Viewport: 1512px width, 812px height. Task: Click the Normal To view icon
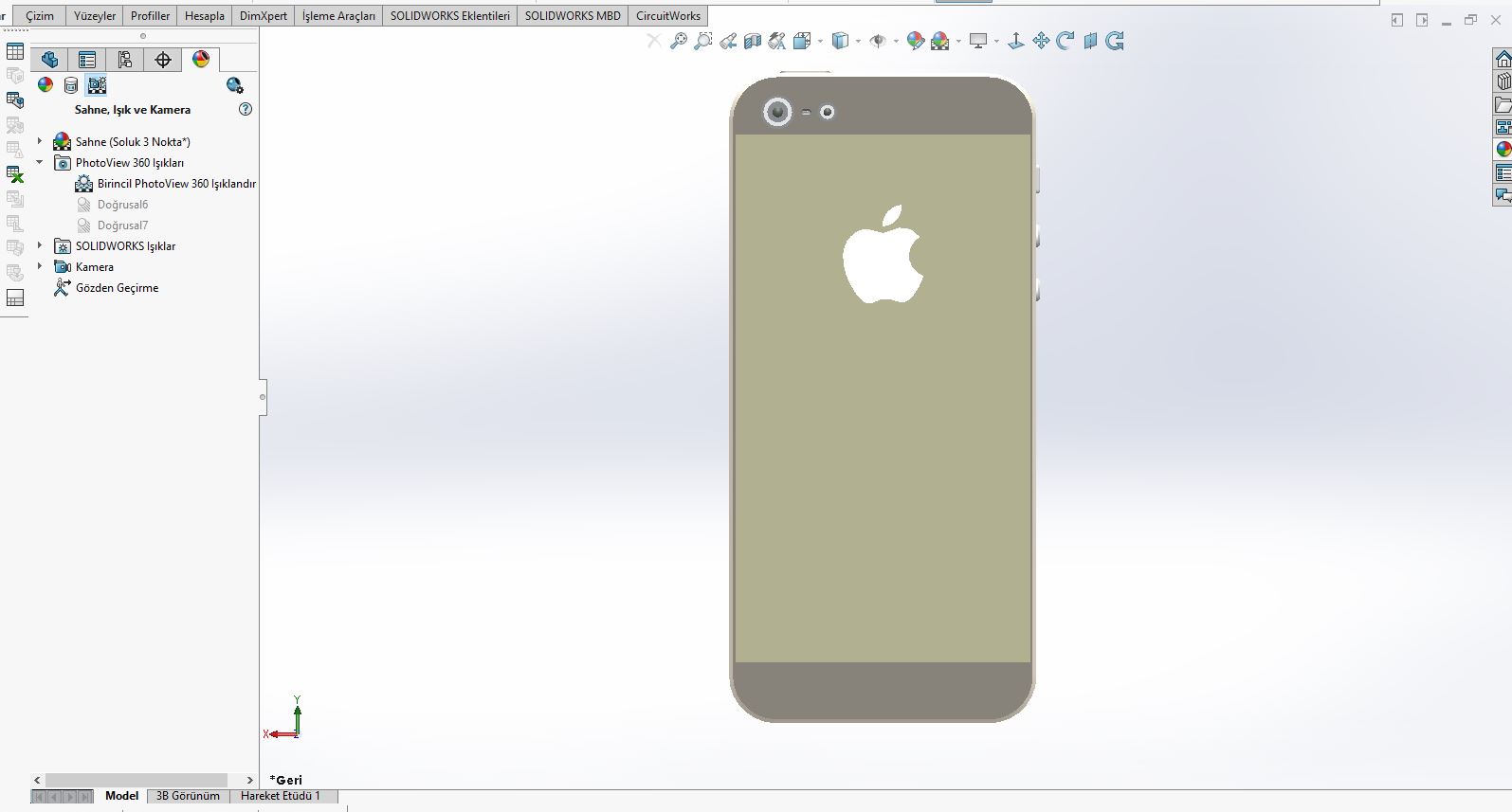1016,41
